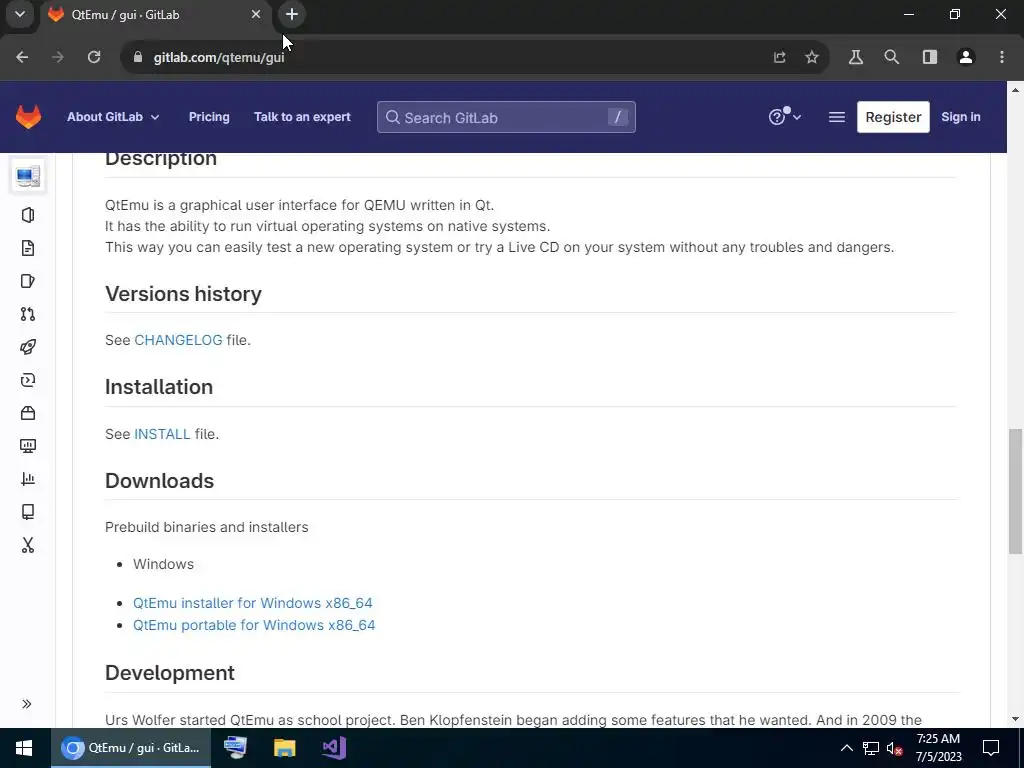Open Monitor icon in the sidebar
The width and height of the screenshot is (1024, 768).
(x=28, y=446)
